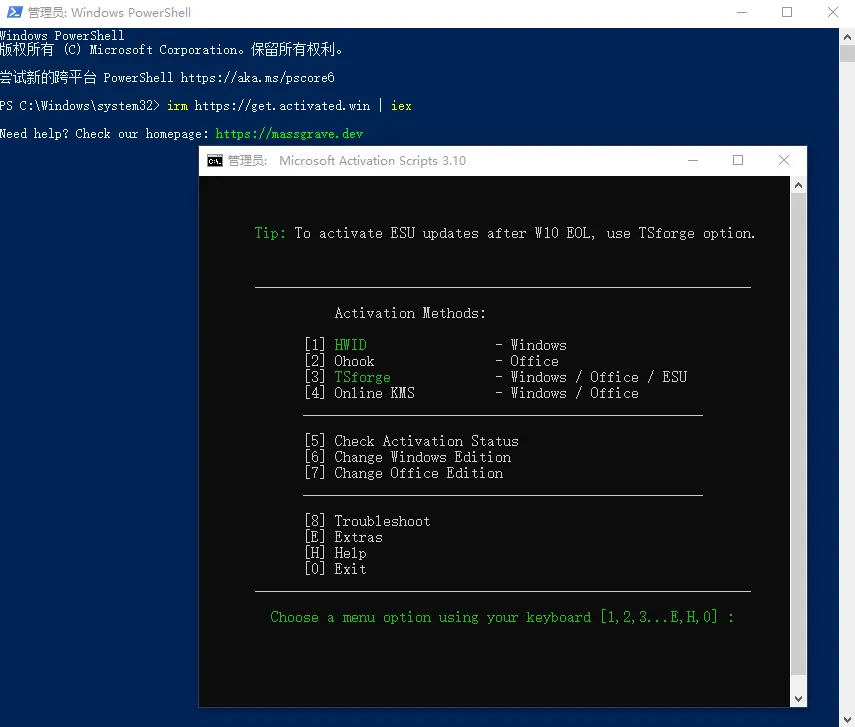Click the PowerShell window title icon
Screen dimensions: 855x727
tap(15, 12)
